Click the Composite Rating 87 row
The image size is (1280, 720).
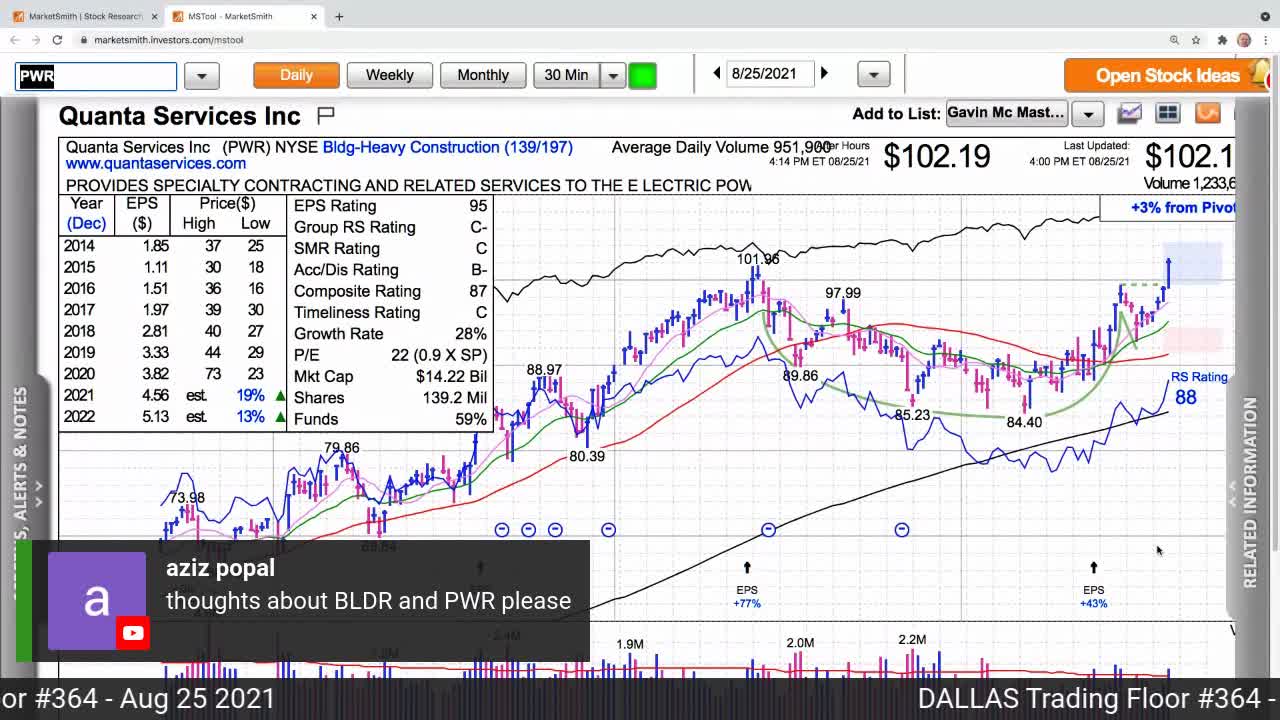pyautogui.click(x=390, y=291)
